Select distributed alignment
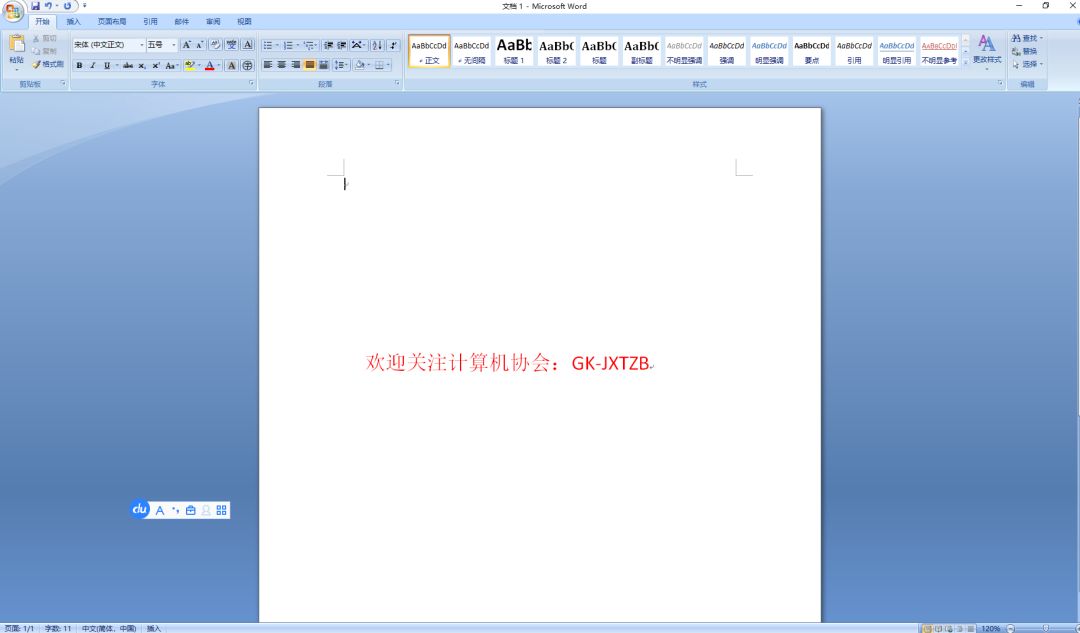This screenshot has height=633, width=1080. tap(323, 65)
